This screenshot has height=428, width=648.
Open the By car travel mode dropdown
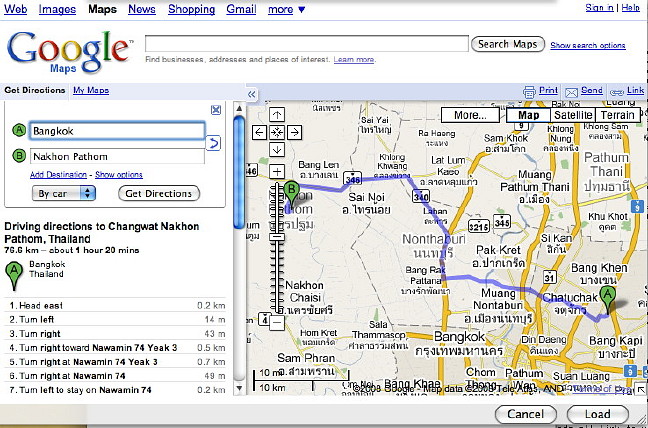click(x=64, y=193)
